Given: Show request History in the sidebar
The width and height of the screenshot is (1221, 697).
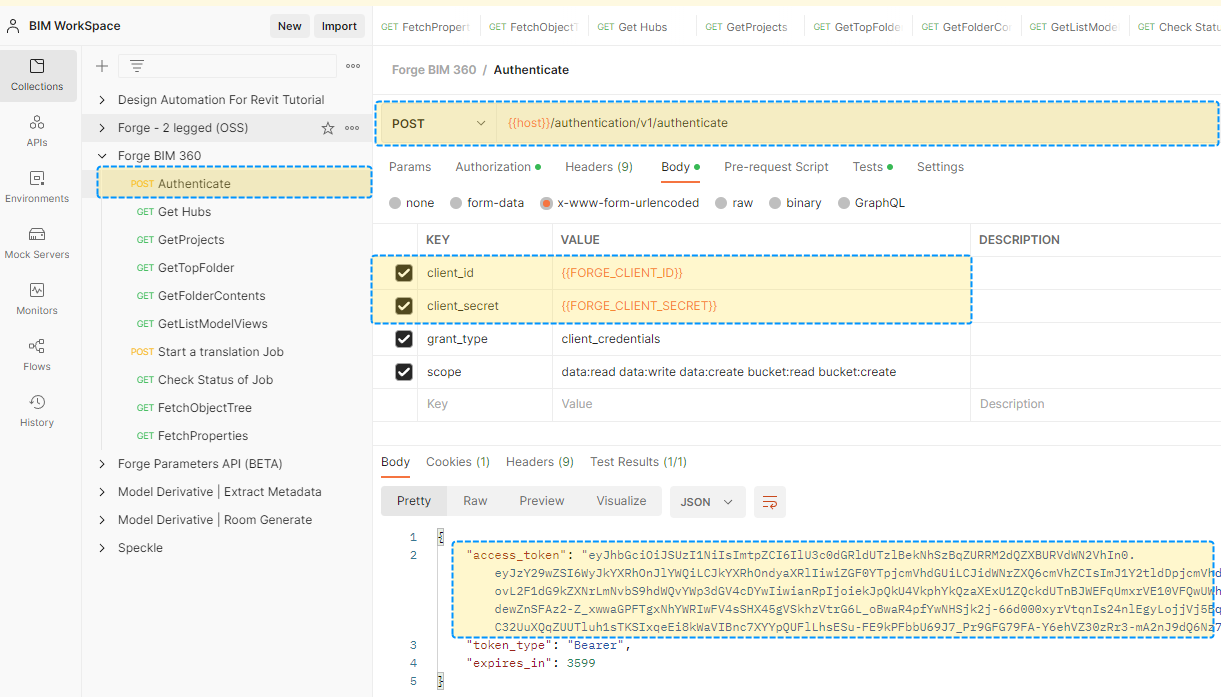Looking at the screenshot, I should 37,411.
